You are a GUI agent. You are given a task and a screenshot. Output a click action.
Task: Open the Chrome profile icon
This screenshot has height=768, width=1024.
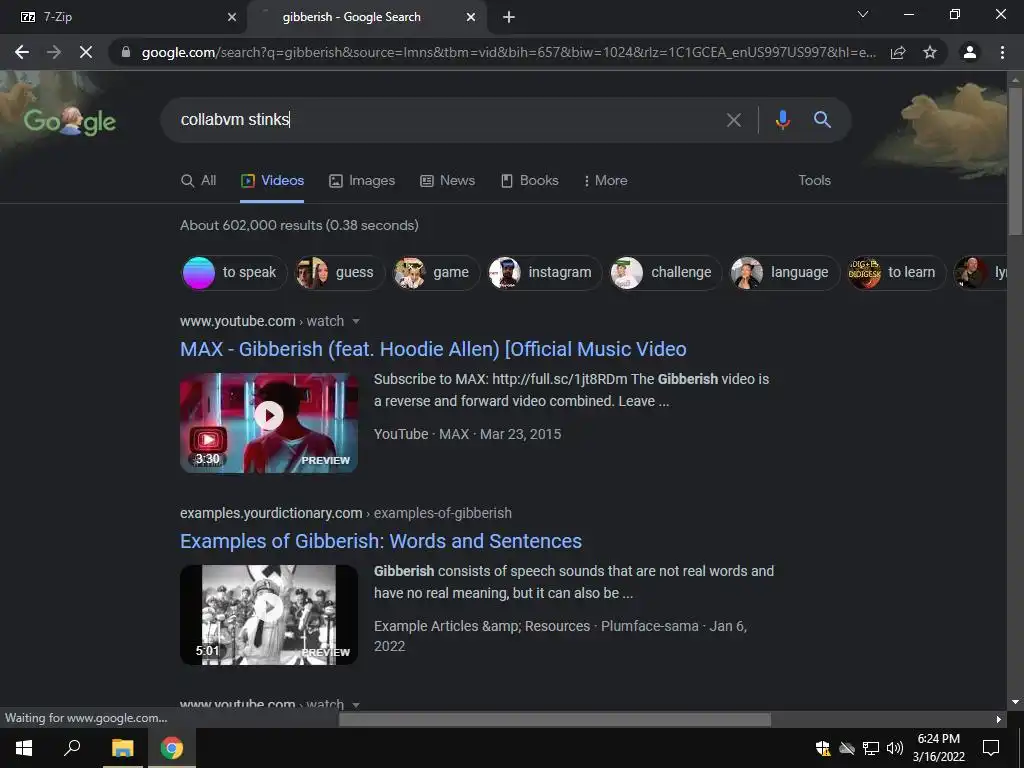click(x=970, y=52)
